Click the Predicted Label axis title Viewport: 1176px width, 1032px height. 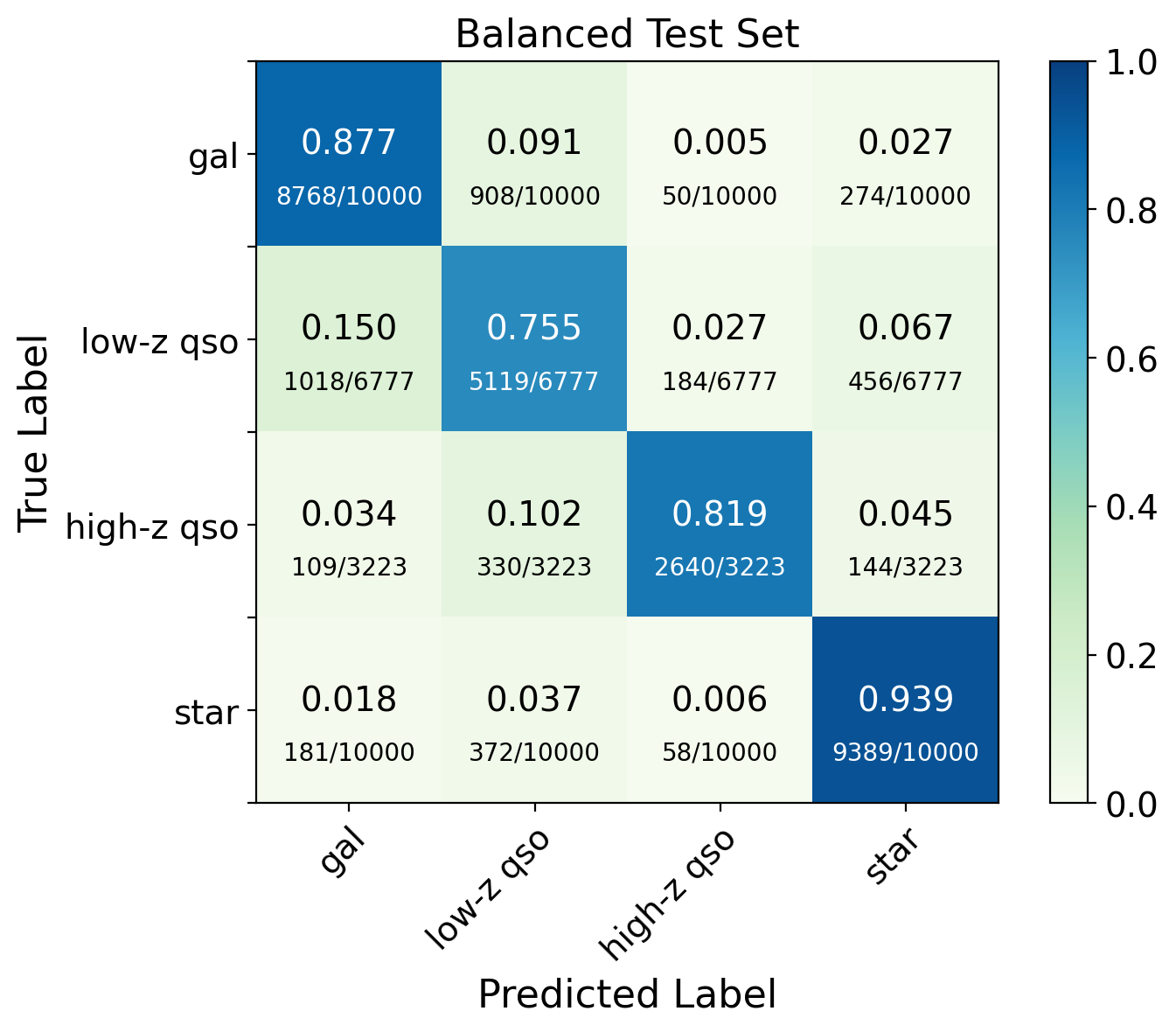click(627, 995)
